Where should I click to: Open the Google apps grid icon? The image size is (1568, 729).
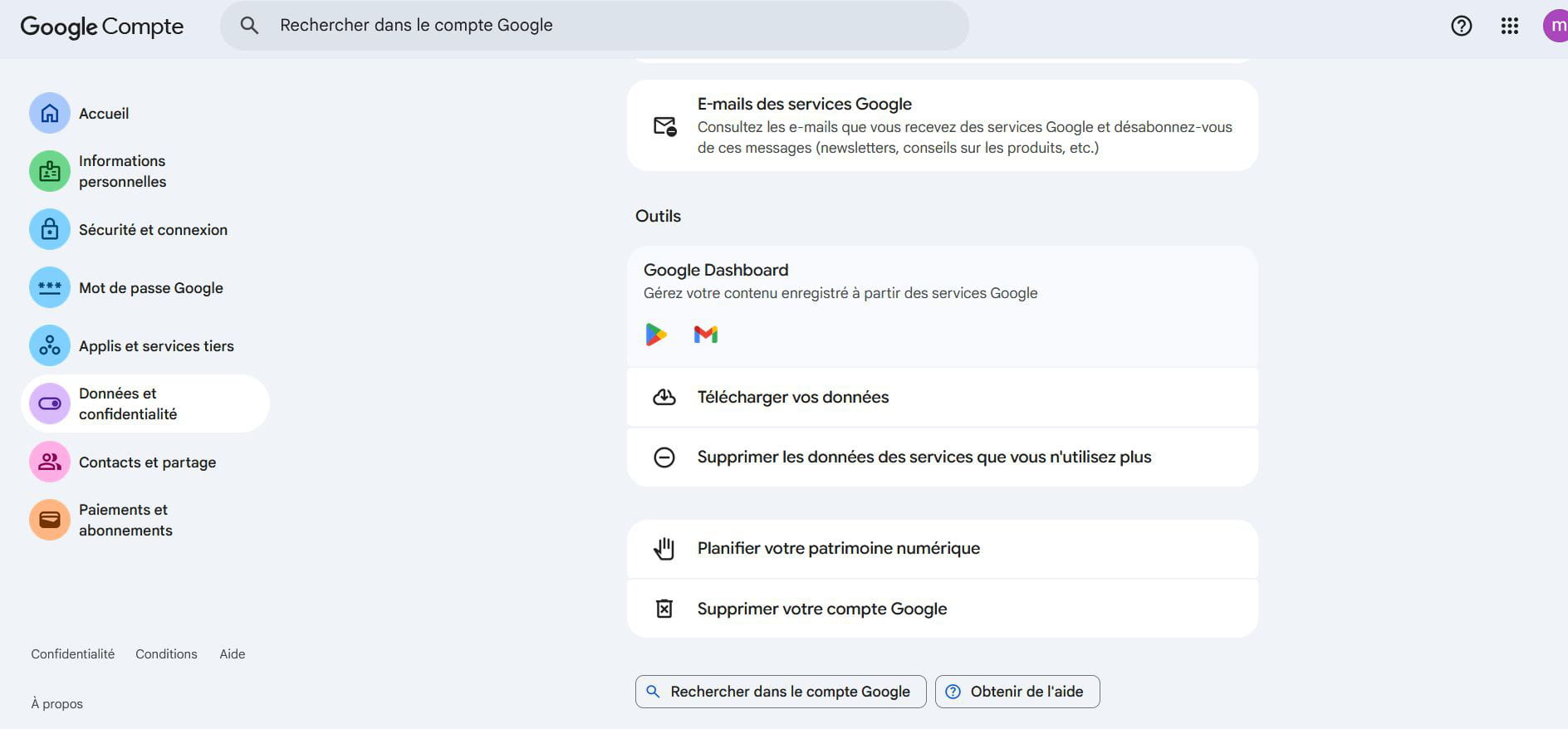click(1509, 26)
